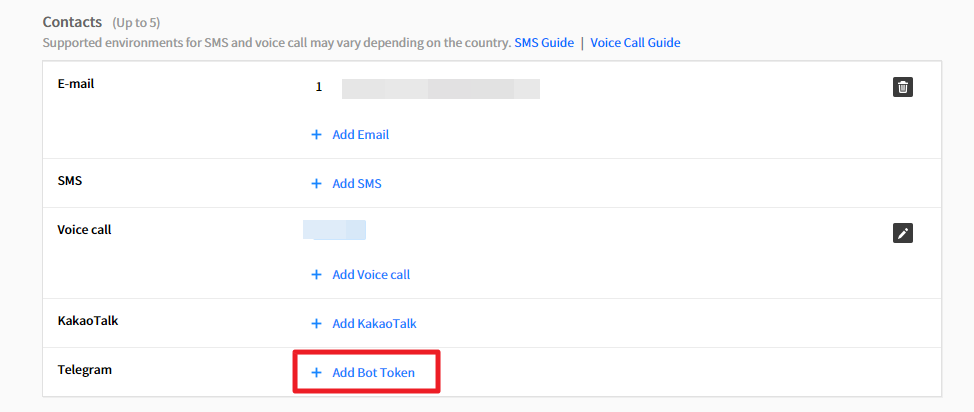Select the Telegram row label

point(84,370)
